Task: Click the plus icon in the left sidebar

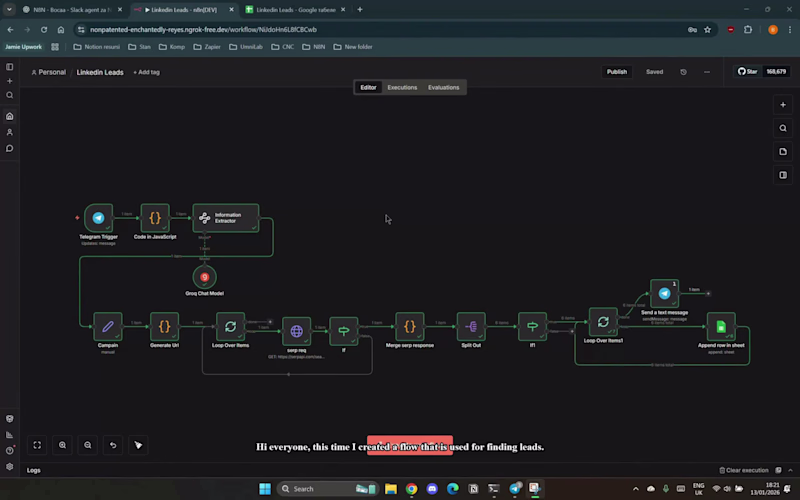Action: [10, 81]
